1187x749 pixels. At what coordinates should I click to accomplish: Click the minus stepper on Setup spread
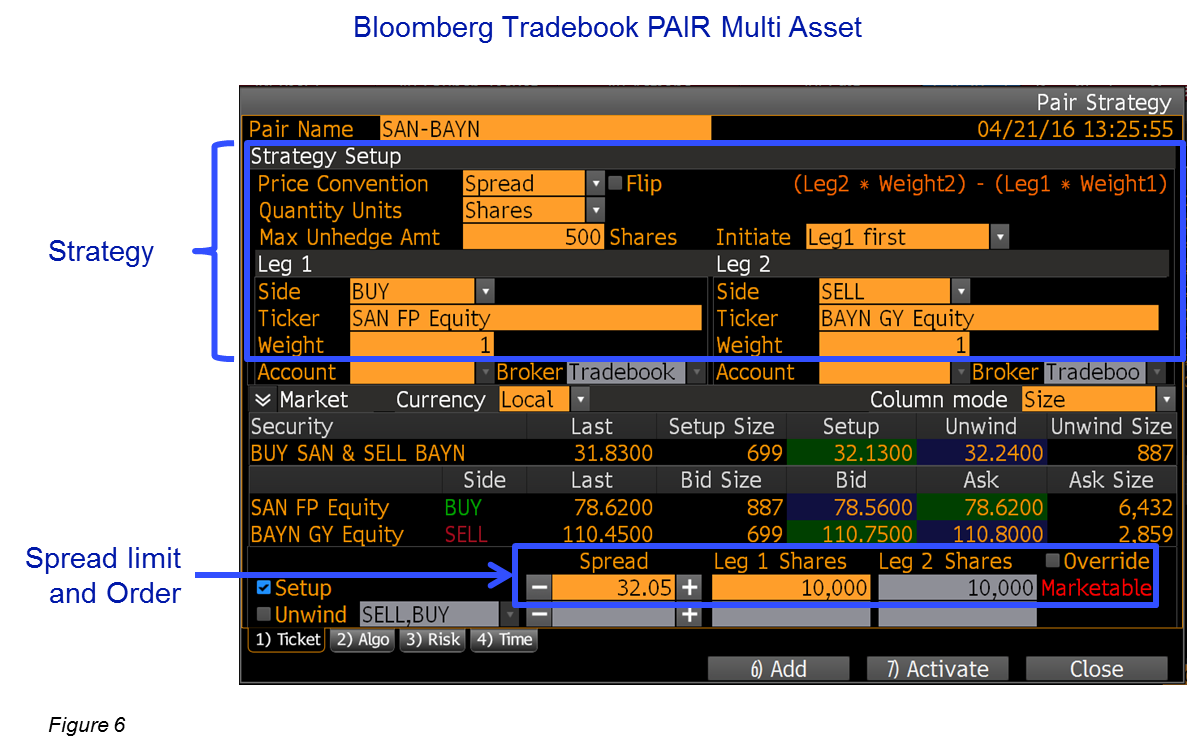[539, 588]
